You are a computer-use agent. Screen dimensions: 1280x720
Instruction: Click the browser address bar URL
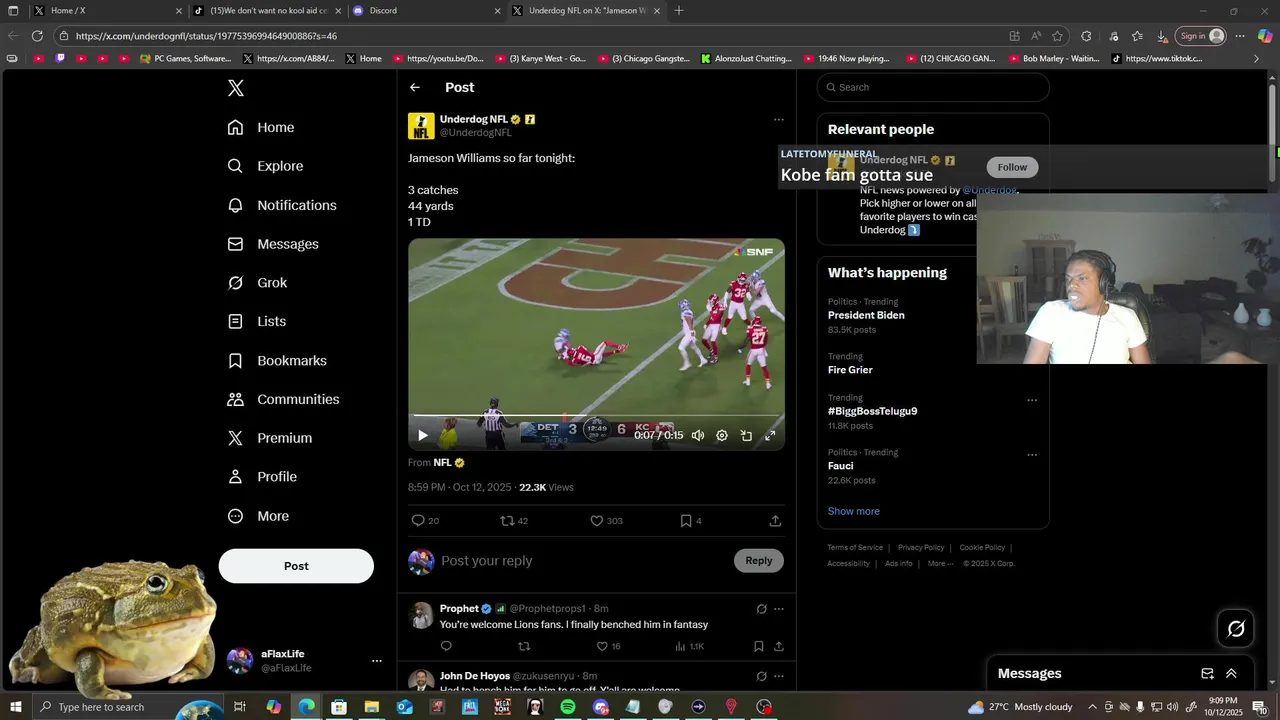click(206, 36)
